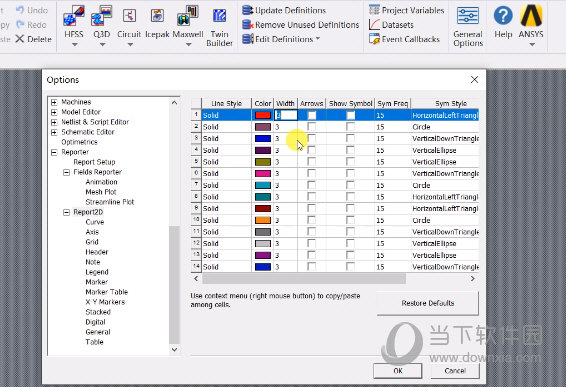This screenshot has width=566, height=387.
Task: Click the Width field in row 1
Action: pos(286,115)
